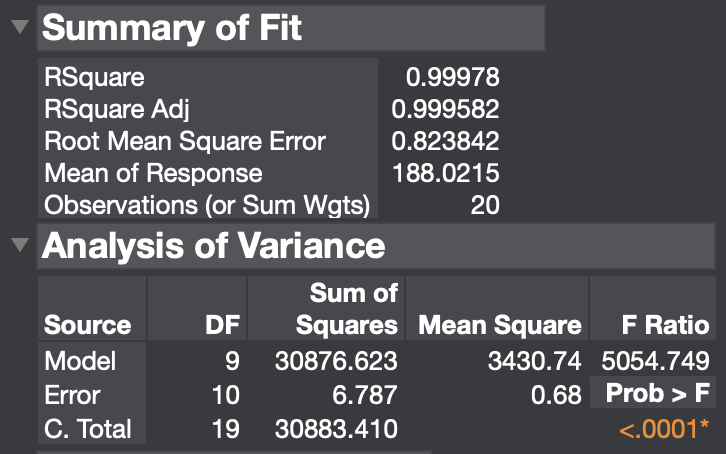This screenshot has width=726, height=454.
Task: Click the Source column header
Action: click(88, 324)
